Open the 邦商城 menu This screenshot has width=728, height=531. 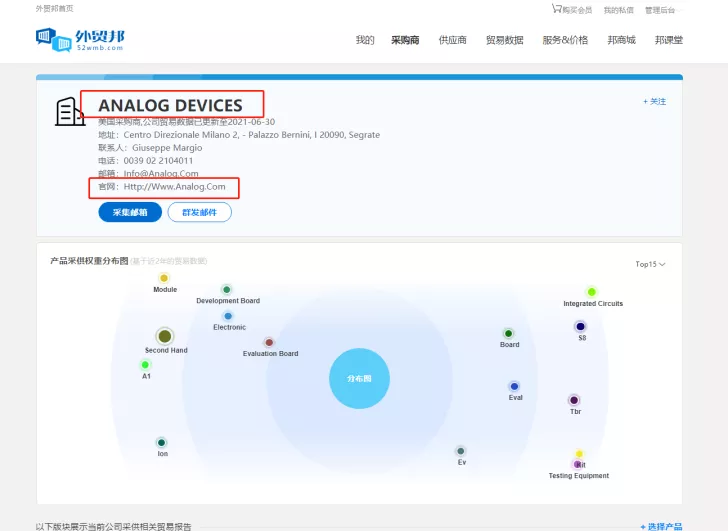click(x=622, y=40)
